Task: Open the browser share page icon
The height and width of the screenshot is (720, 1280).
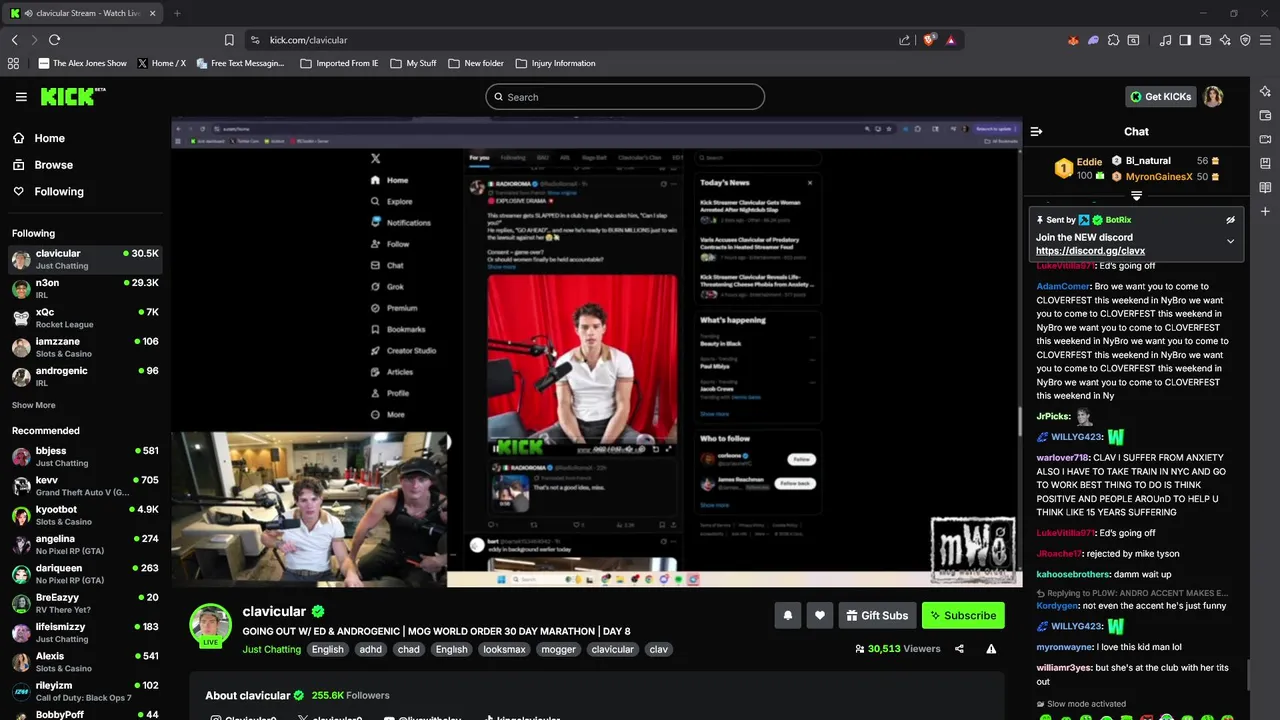Action: [905, 40]
